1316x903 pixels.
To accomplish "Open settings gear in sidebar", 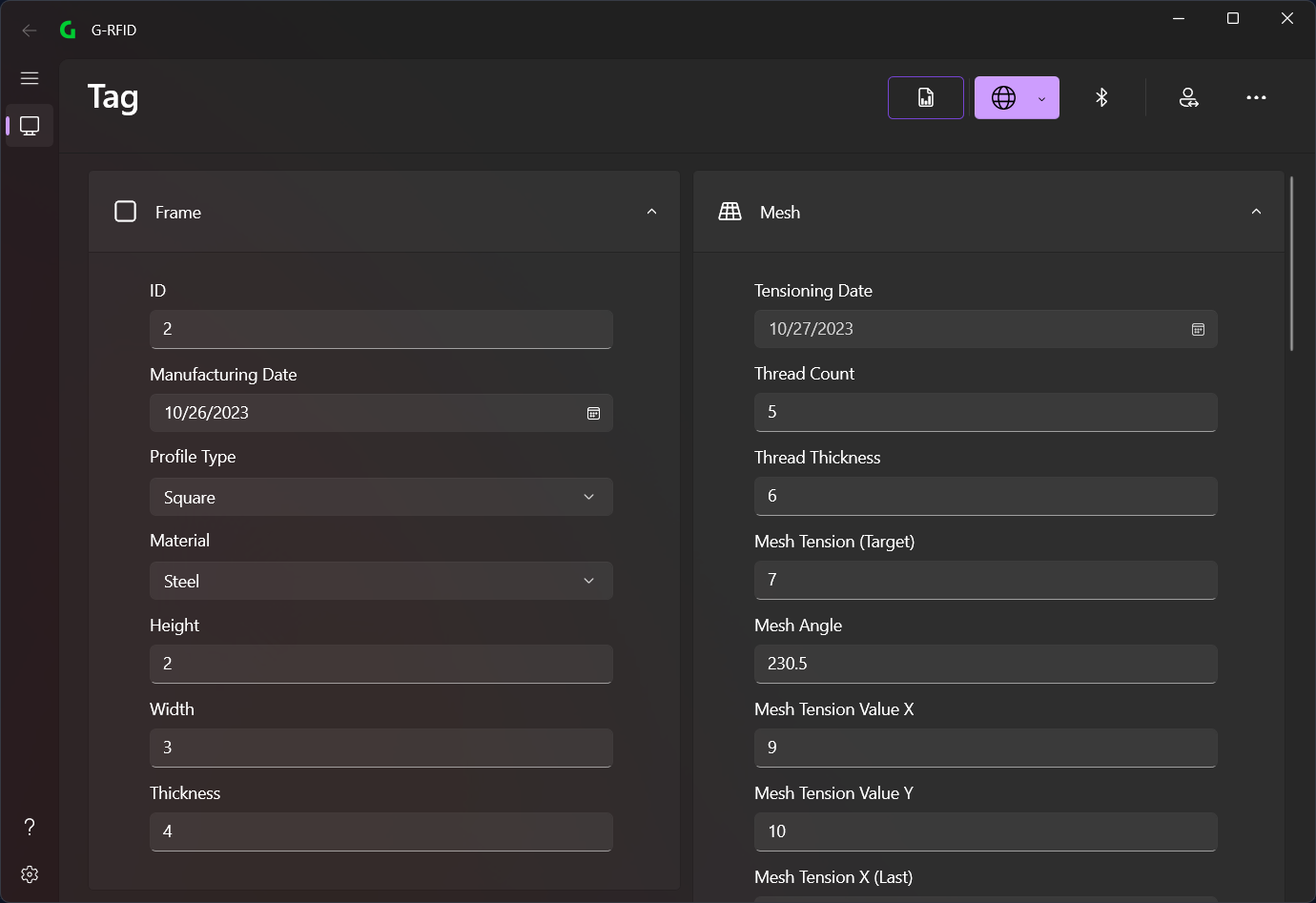I will [x=30, y=874].
